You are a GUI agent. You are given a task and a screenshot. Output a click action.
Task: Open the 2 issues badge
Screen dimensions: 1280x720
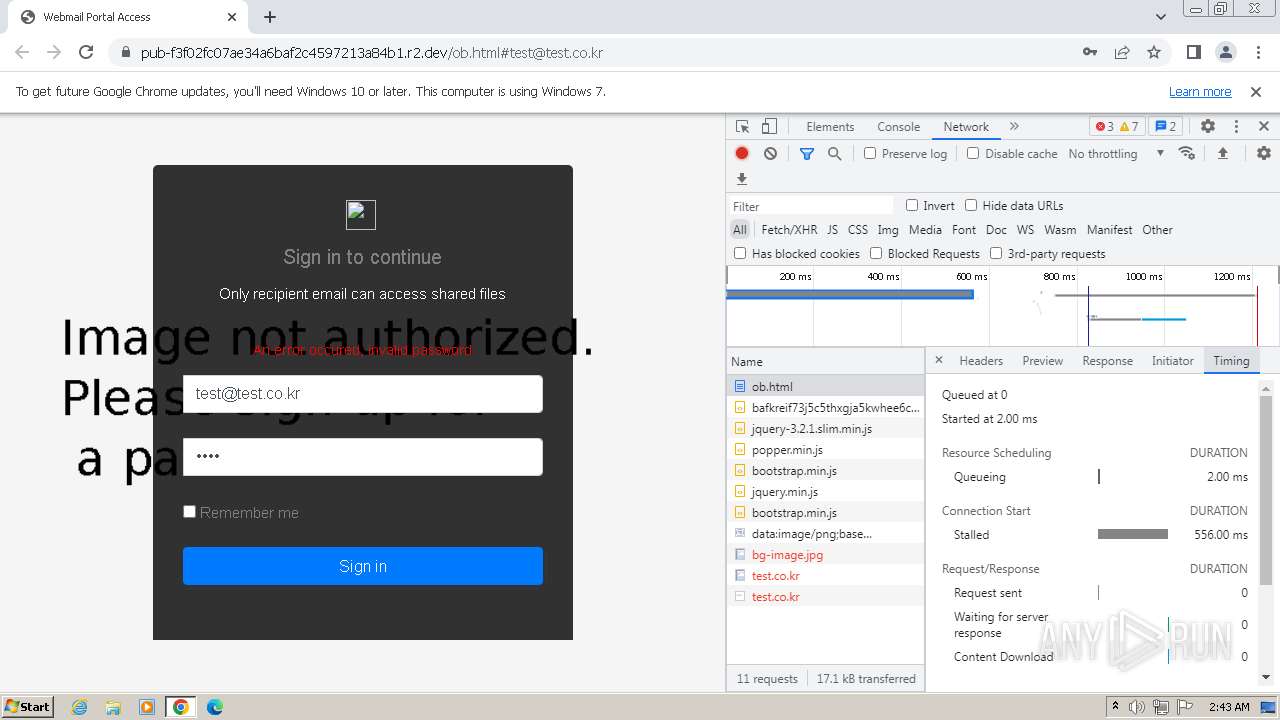pos(1165,127)
